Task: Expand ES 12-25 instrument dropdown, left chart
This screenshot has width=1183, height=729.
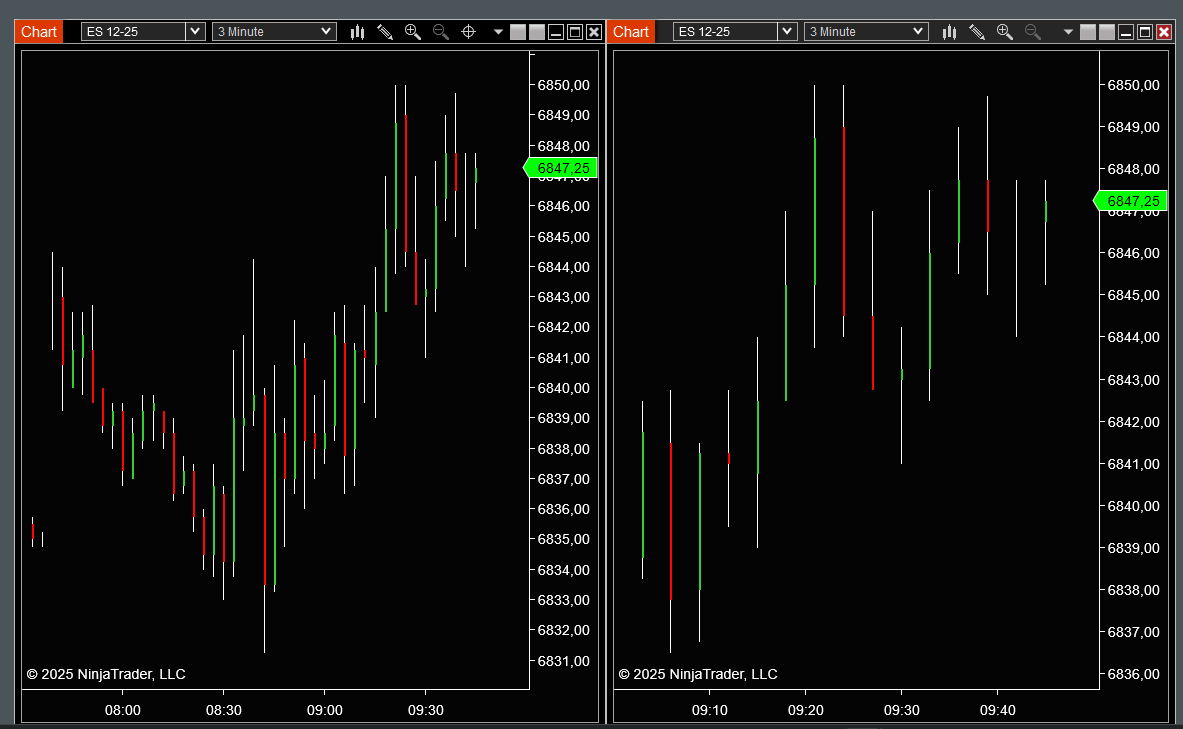Action: click(x=194, y=32)
